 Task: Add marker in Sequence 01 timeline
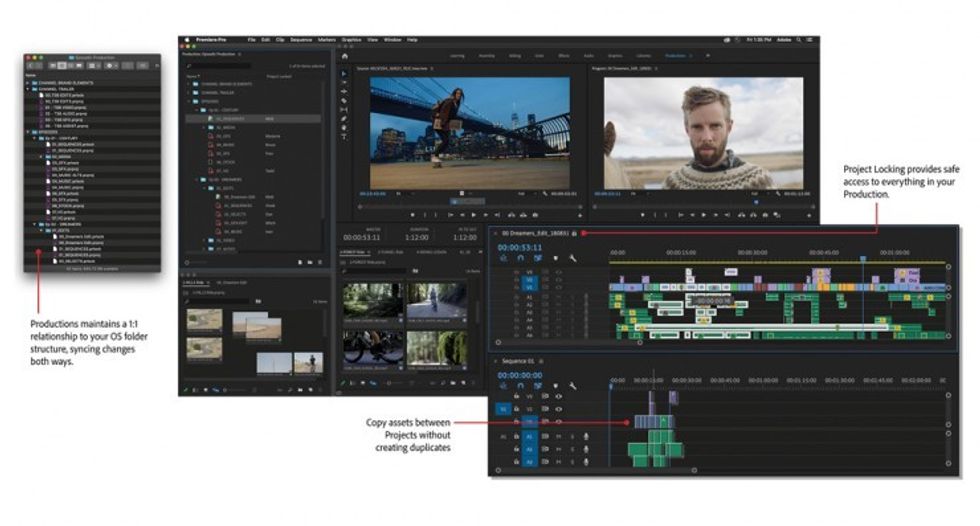click(x=556, y=386)
